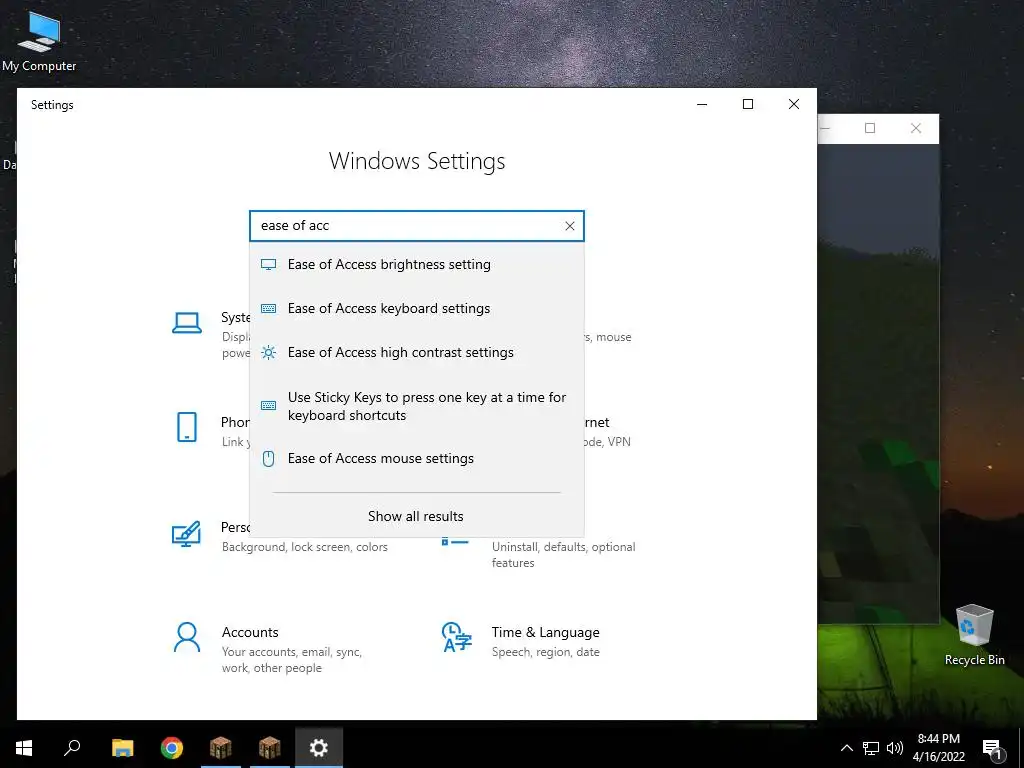The image size is (1024, 768).
Task: Maximize the background Minecraft window
Action: (870, 129)
